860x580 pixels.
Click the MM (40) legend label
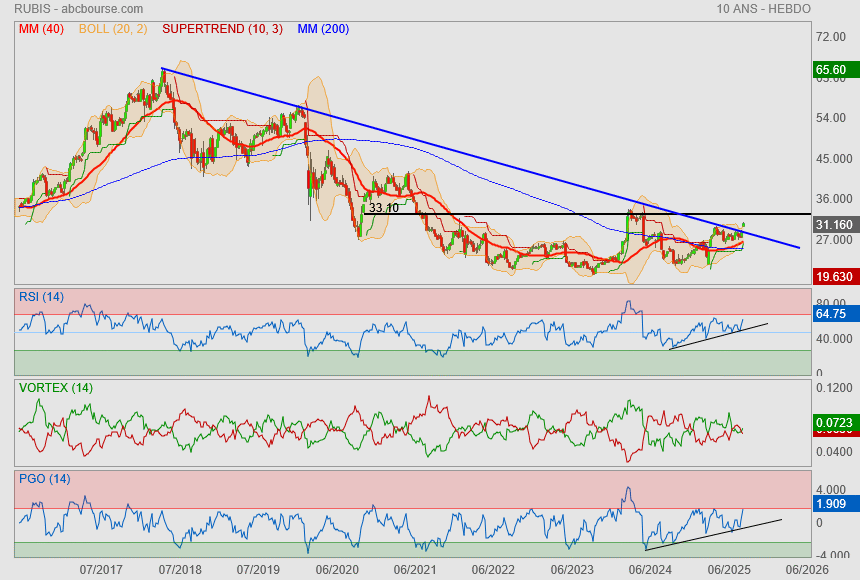tap(41, 29)
